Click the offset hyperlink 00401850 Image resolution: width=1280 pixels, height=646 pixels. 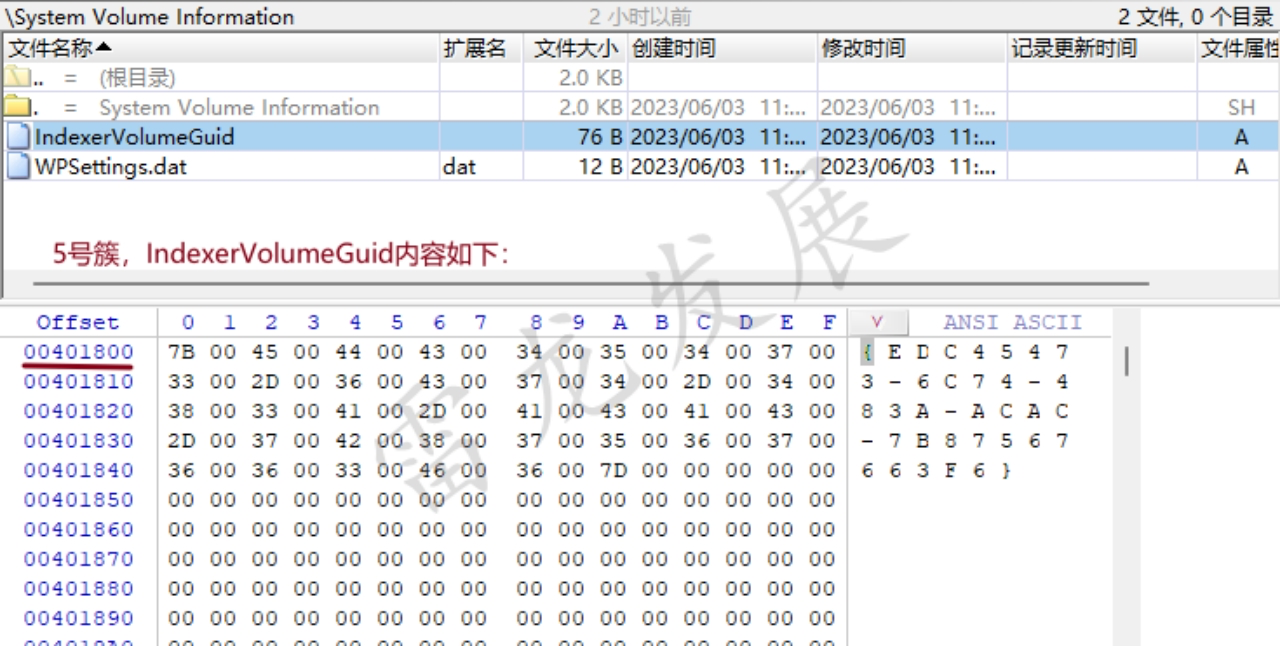click(78, 499)
